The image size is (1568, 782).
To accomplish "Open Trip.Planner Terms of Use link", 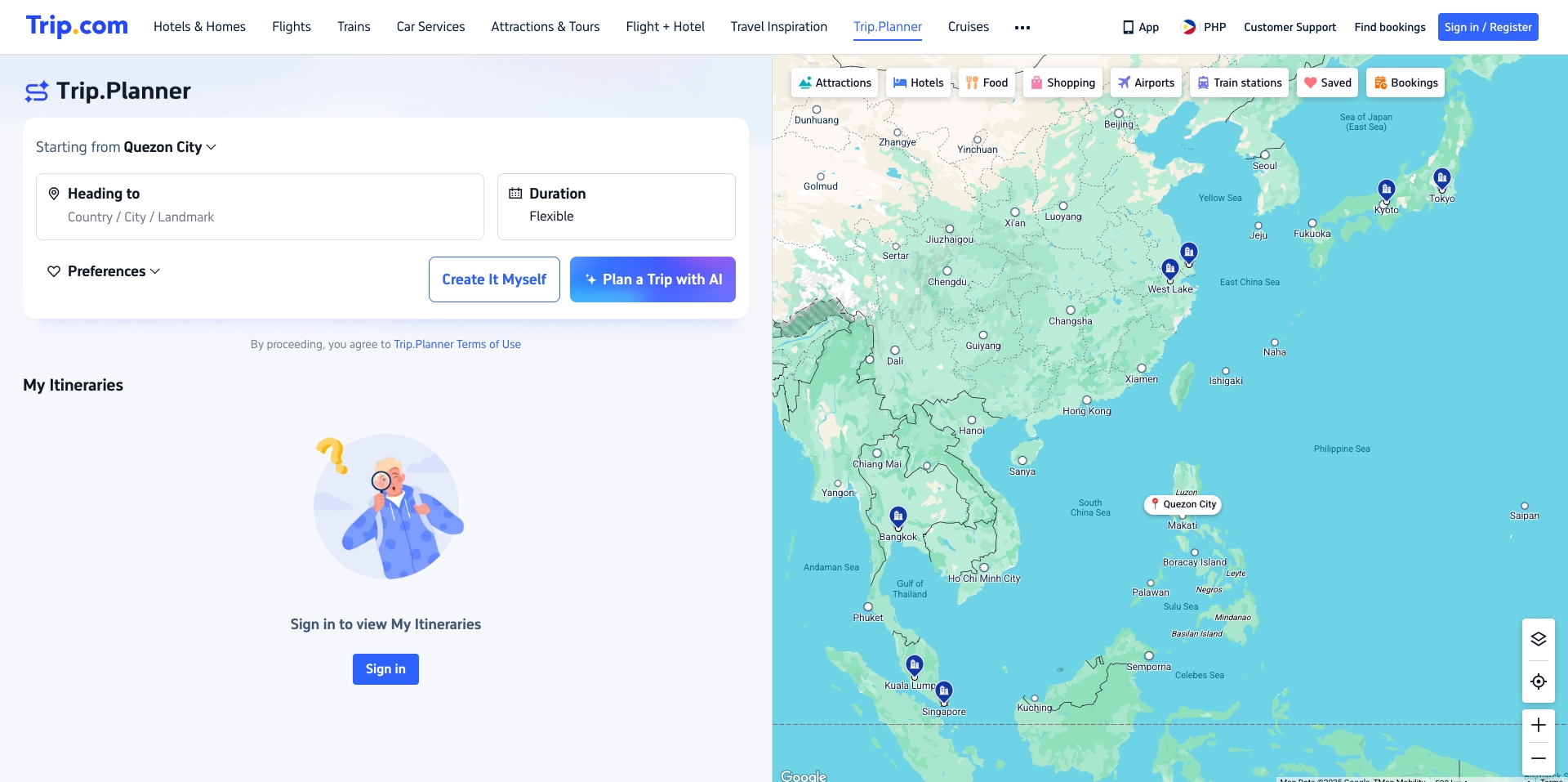I will pos(457,344).
